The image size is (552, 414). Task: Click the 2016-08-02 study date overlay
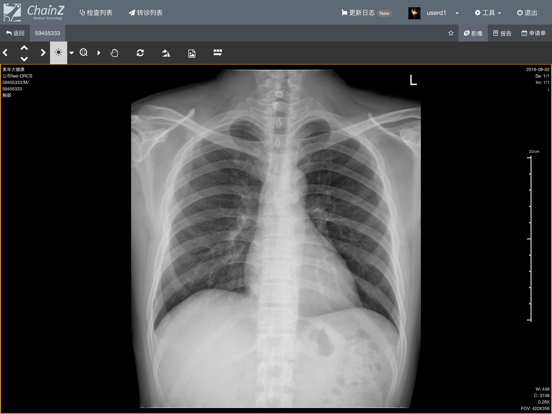pyautogui.click(x=538, y=69)
